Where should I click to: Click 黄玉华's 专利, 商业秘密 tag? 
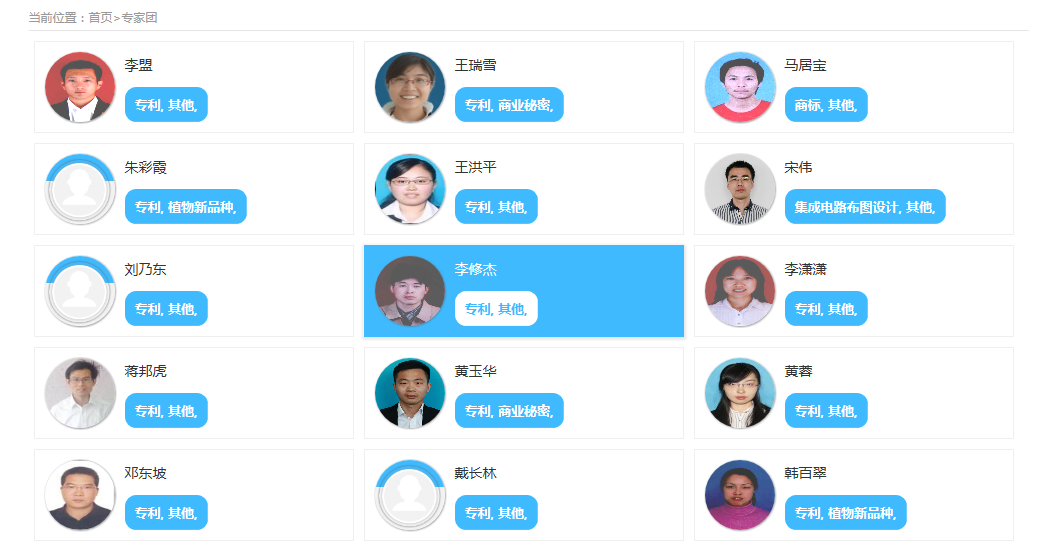509,411
